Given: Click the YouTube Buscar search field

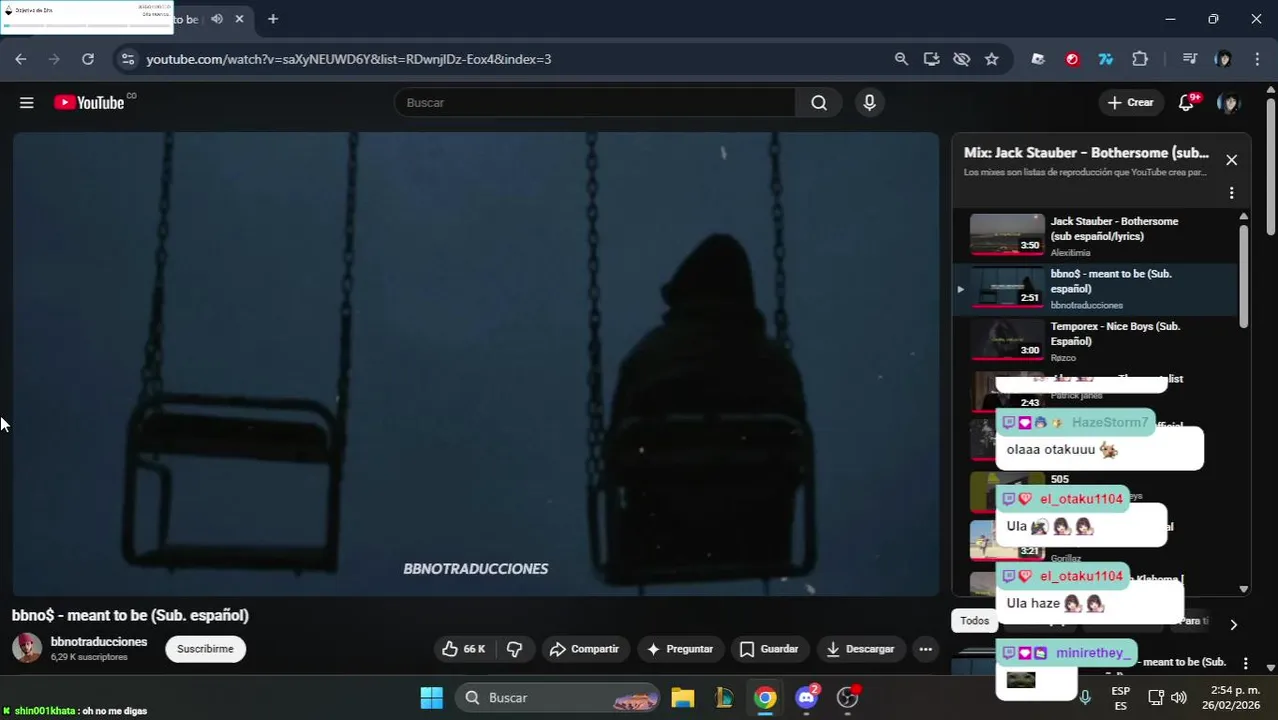Looking at the screenshot, I should coord(595,102).
